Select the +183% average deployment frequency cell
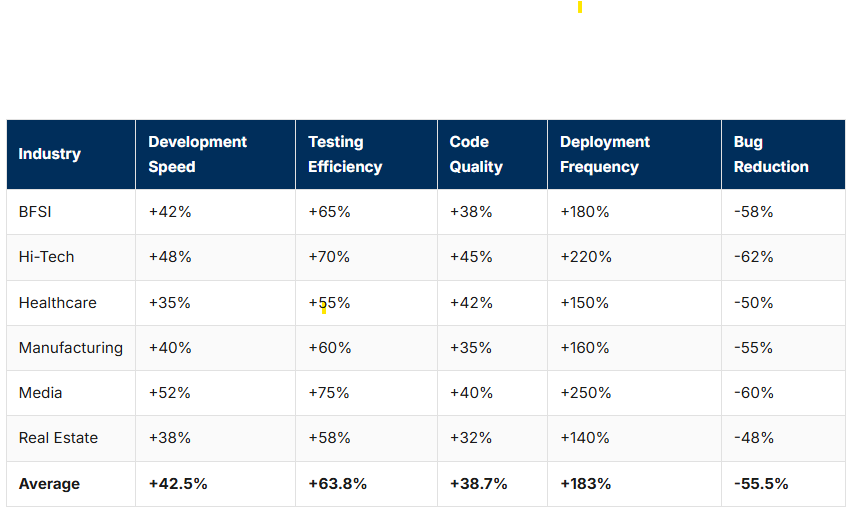854x514 pixels. 585,484
